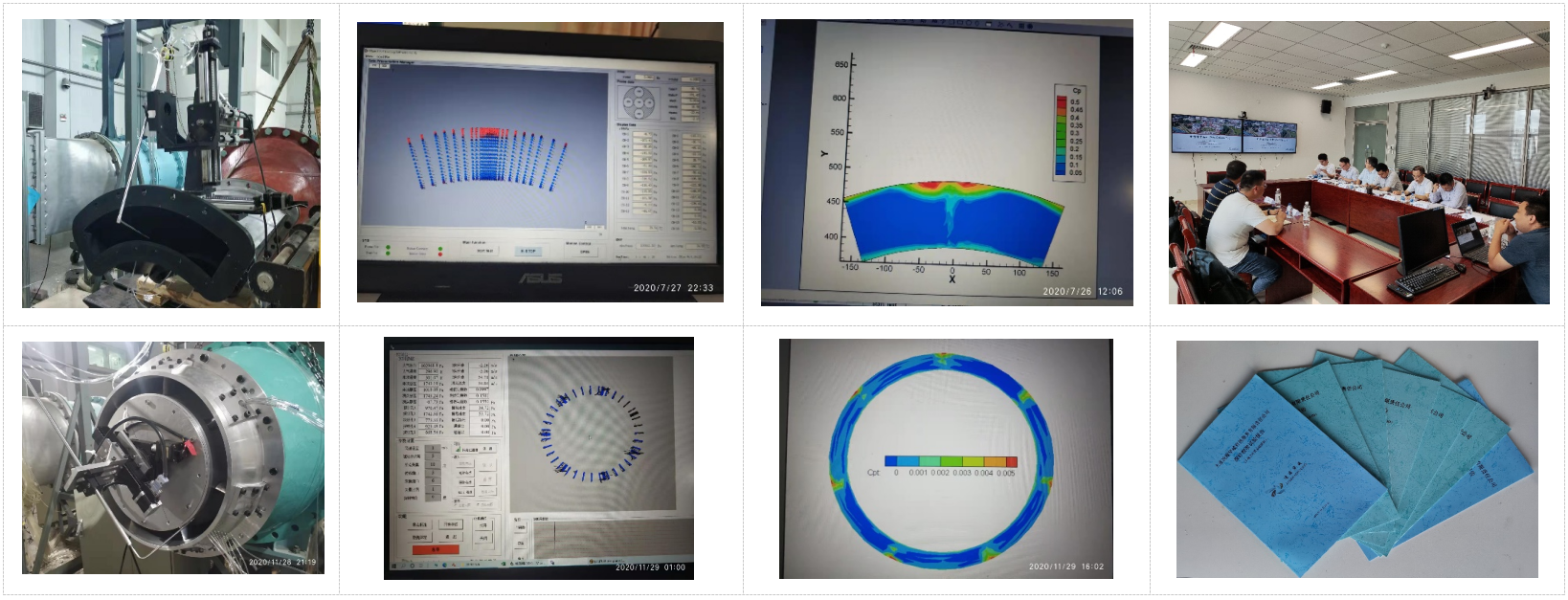The image size is (1568, 600).
Task: Click the 2020/7/26 12:06 timestamp
Action: click(1082, 292)
